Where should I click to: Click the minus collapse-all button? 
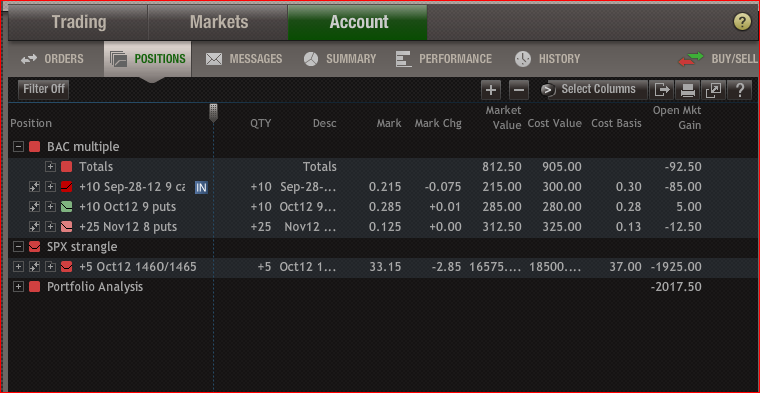pyautogui.click(x=519, y=90)
